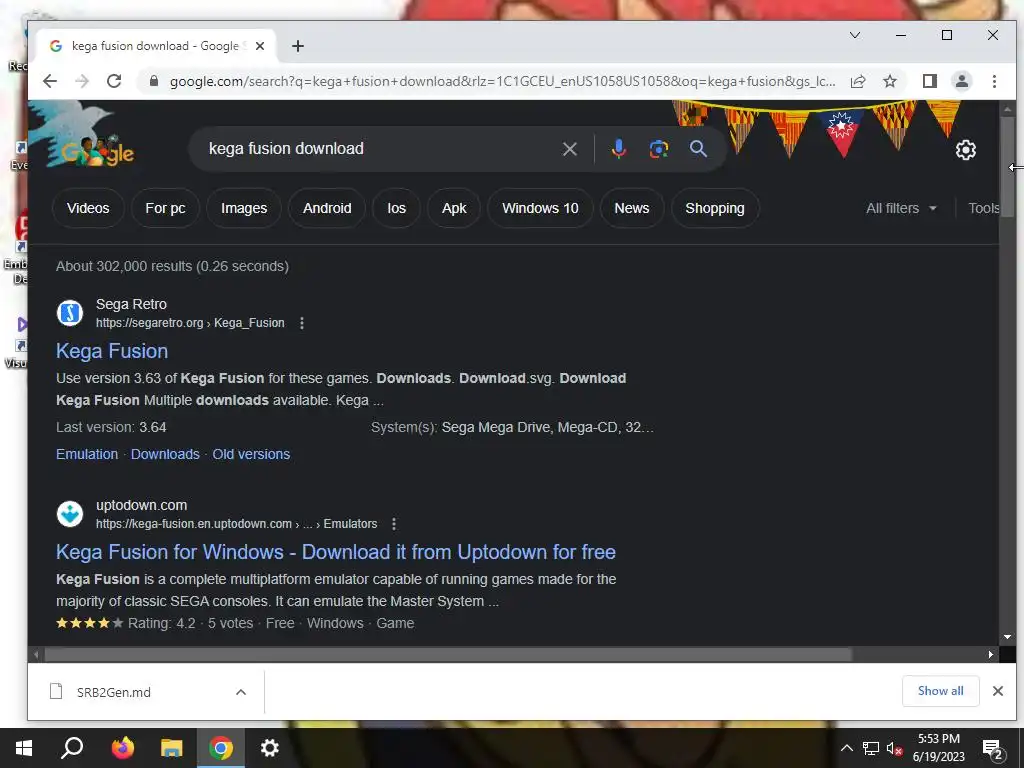Screen dimensions: 1024x768
Task: Search by image with Google Lens icon
Action: pyautogui.click(x=659, y=149)
